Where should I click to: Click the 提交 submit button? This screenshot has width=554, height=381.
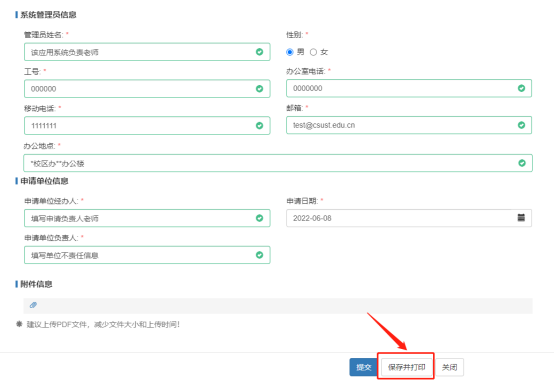pos(364,367)
